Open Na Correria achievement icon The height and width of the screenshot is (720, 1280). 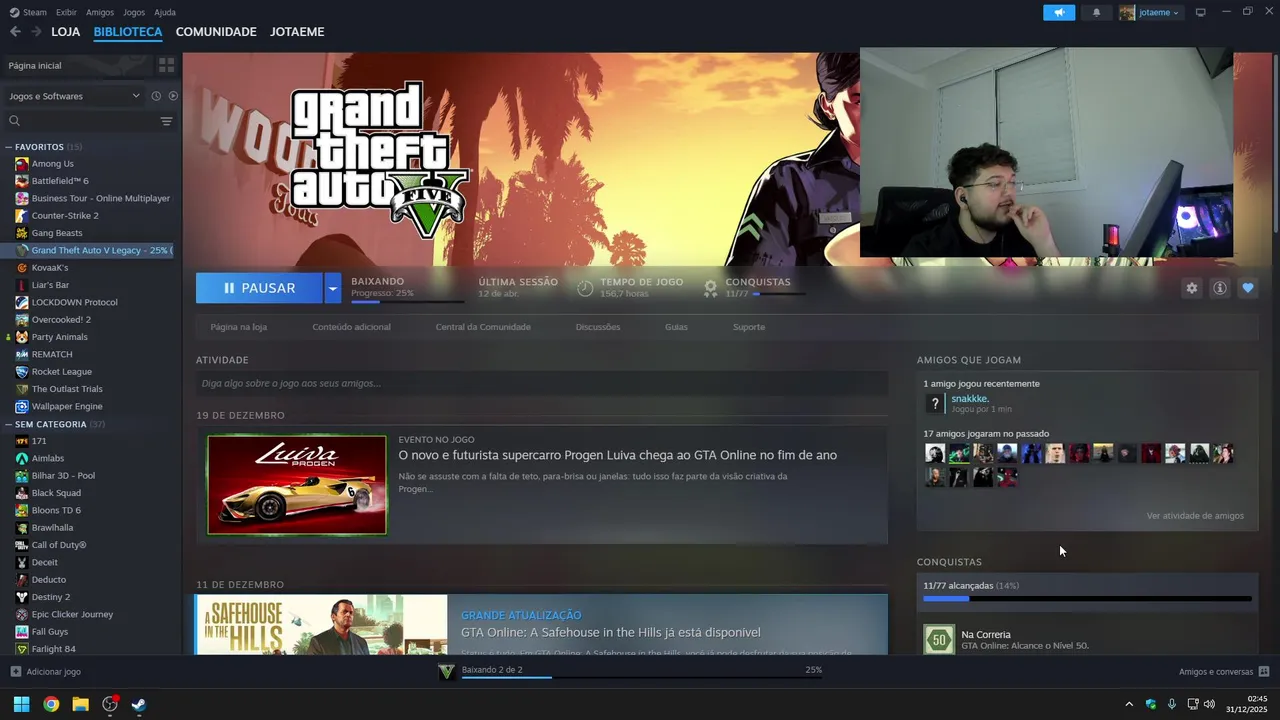click(x=939, y=639)
